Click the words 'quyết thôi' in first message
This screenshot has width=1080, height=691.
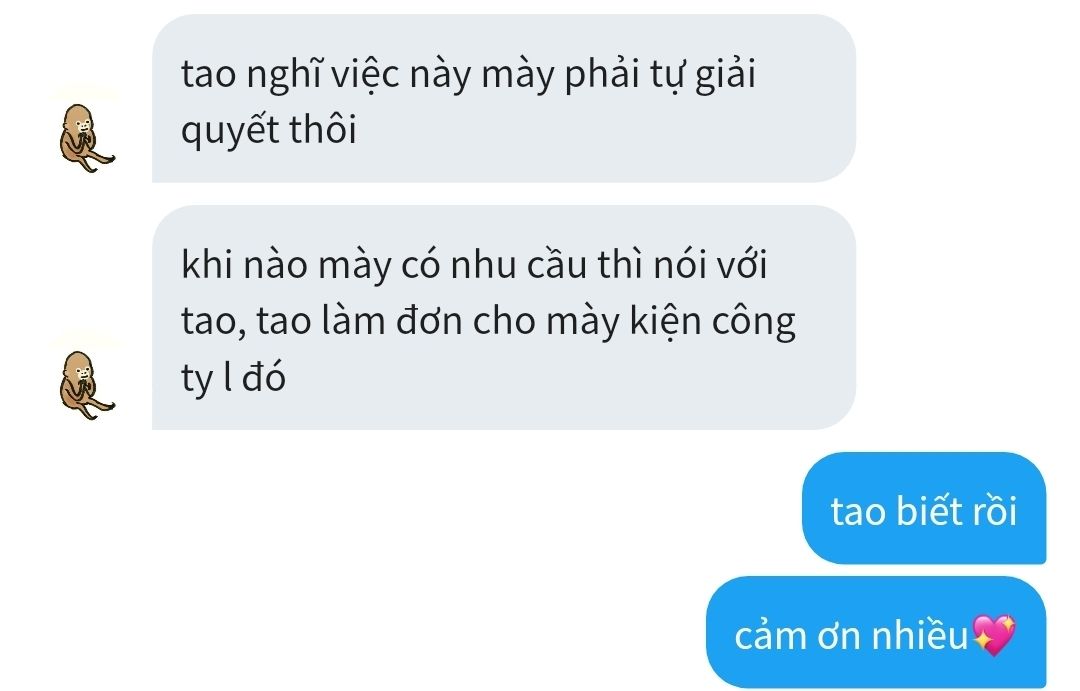[269, 131]
